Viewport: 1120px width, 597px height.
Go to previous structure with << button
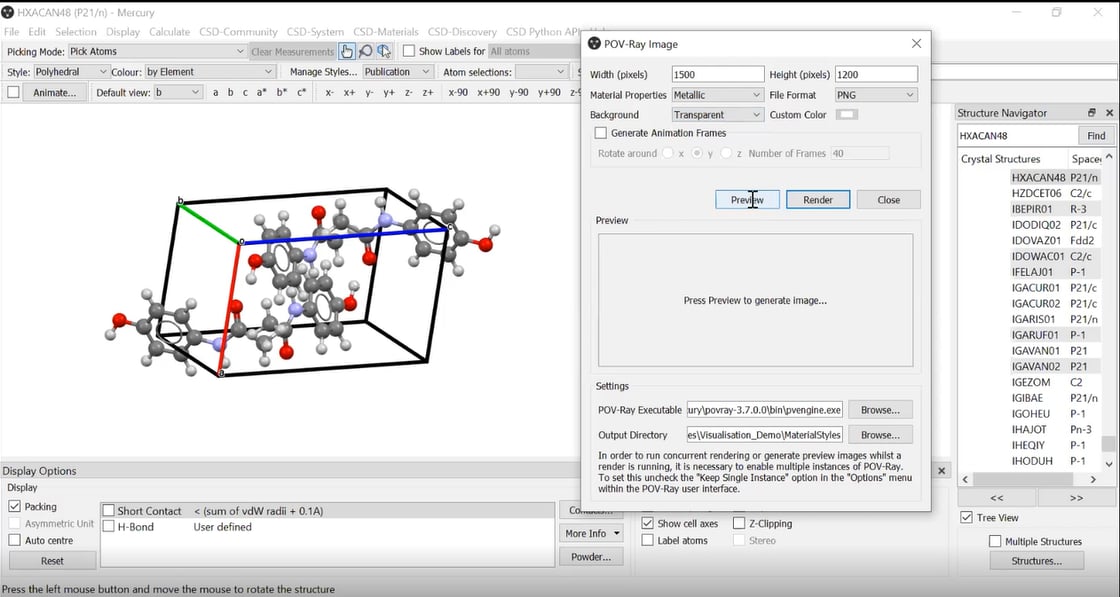click(x=996, y=497)
